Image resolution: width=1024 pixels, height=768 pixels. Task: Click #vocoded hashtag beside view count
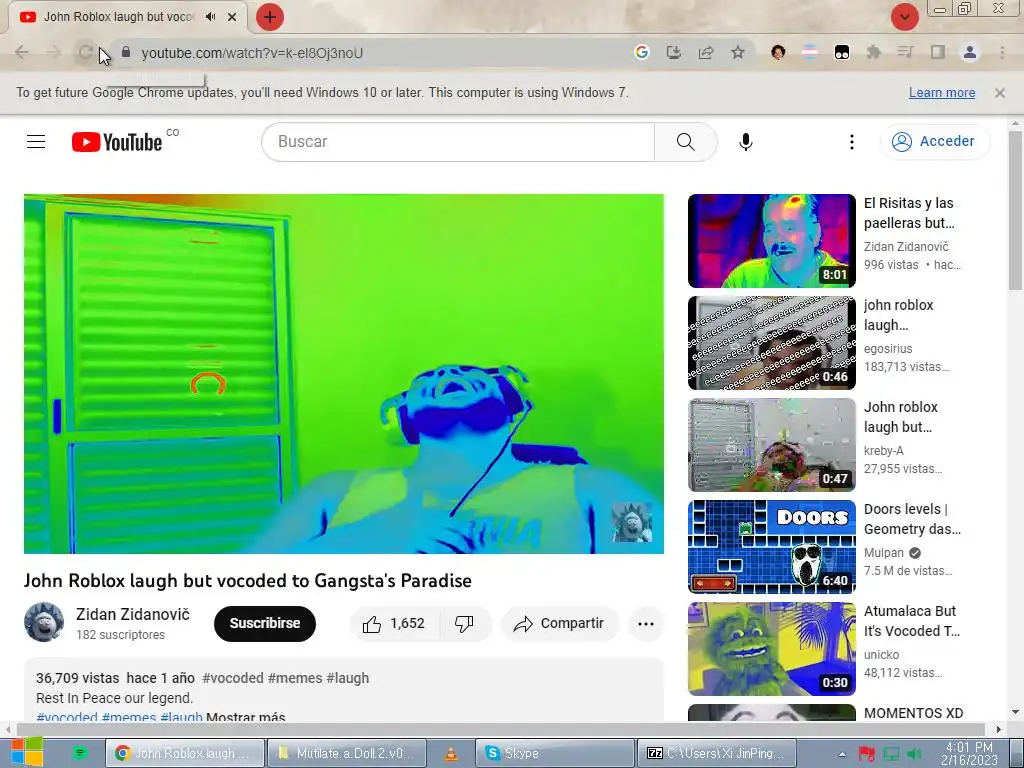(x=232, y=678)
